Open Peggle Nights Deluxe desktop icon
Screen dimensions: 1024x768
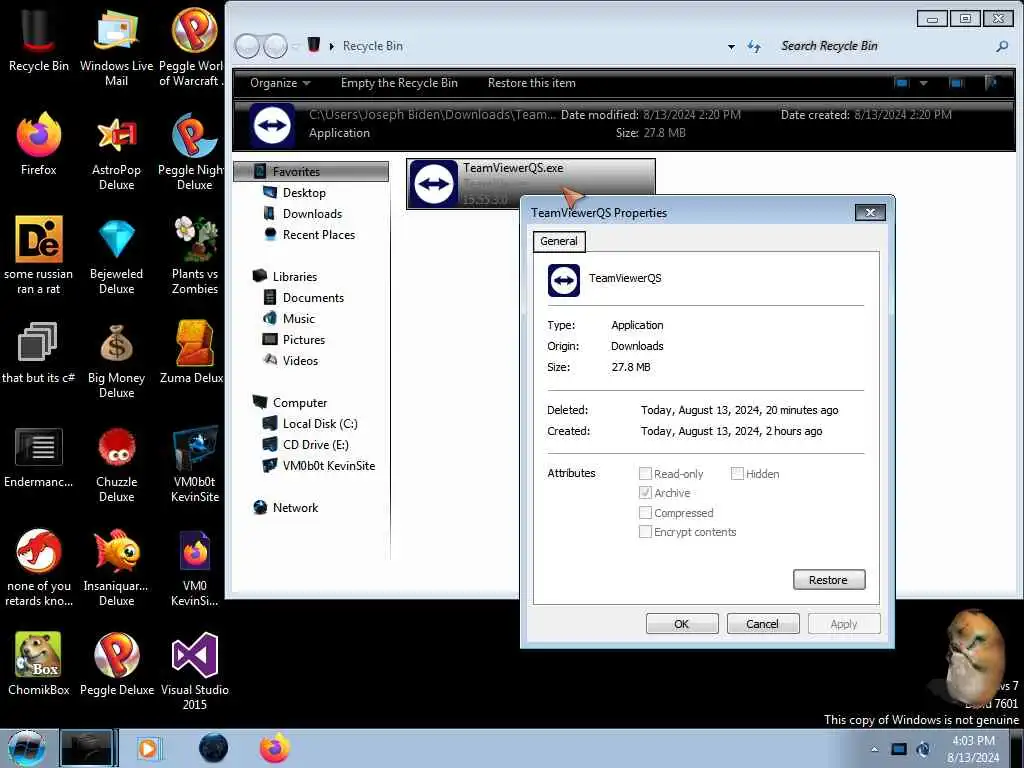point(194,152)
